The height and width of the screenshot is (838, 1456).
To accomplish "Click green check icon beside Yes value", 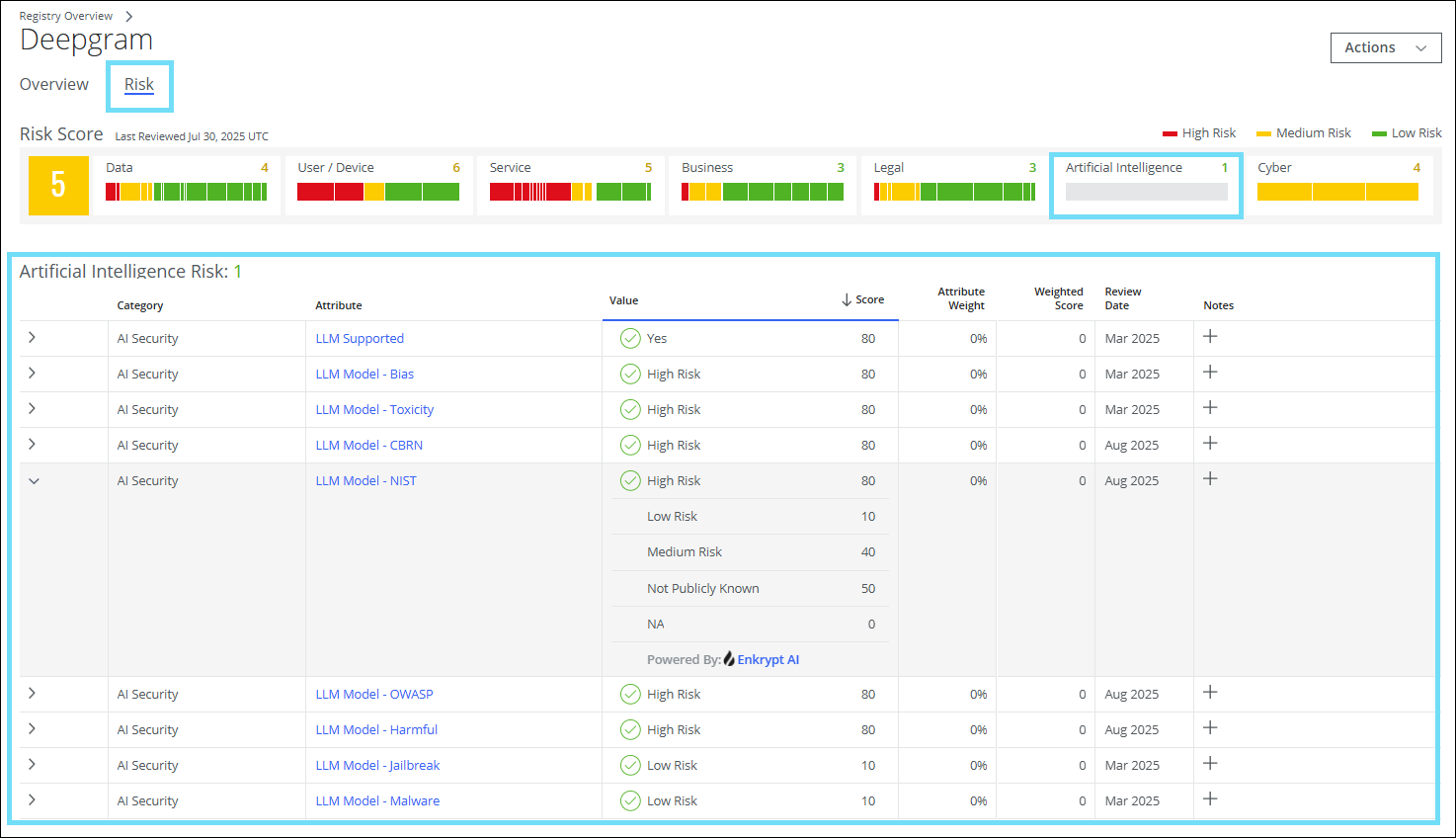I will click(630, 339).
